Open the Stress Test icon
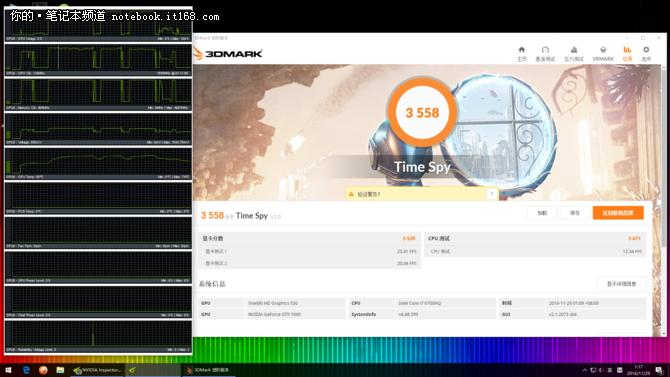The image size is (670, 377). [x=574, y=53]
